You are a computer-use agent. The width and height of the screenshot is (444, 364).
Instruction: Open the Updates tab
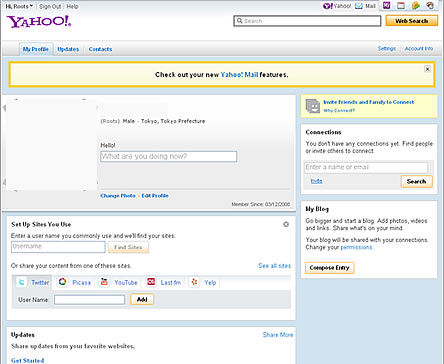coord(68,49)
